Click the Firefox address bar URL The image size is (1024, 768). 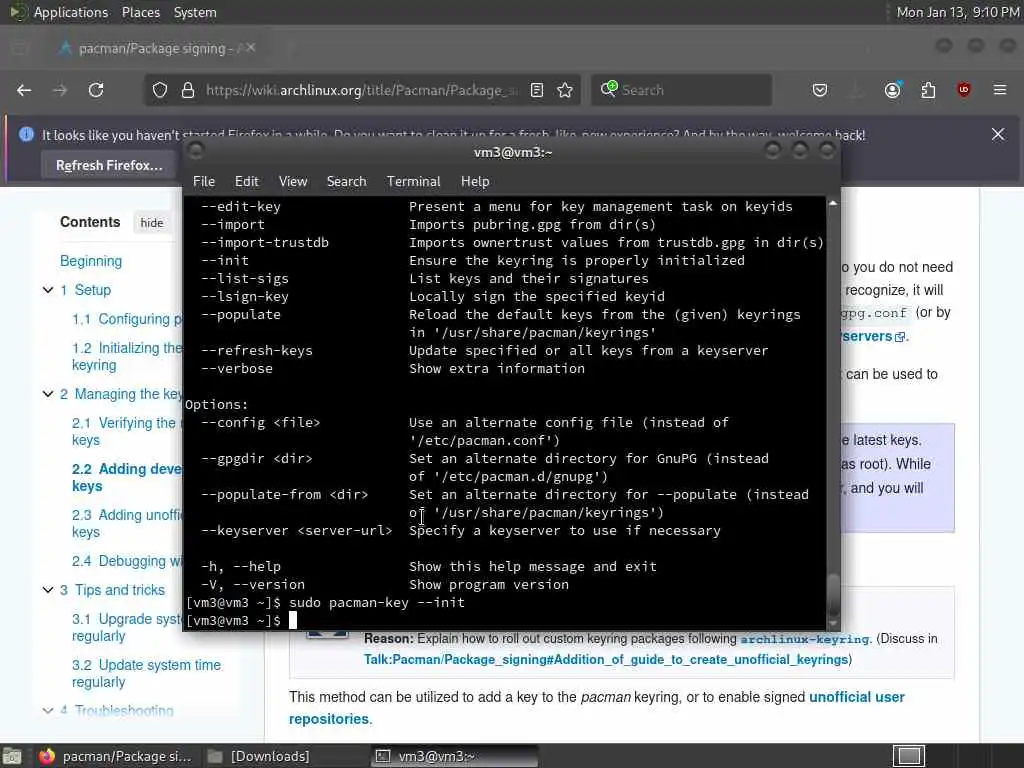(x=360, y=90)
